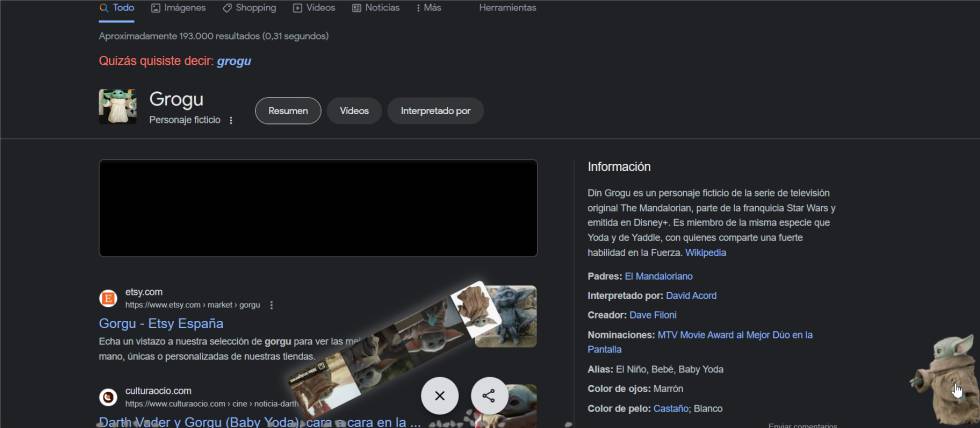Screen dimensions: 980x428
Task: Open MTV Movie Award al Mejor Dúo link
Action: point(700,342)
